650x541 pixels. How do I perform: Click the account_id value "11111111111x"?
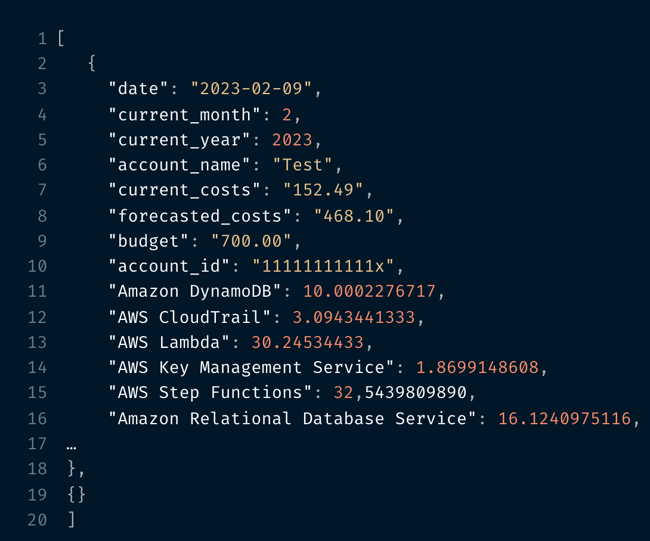[323, 266]
